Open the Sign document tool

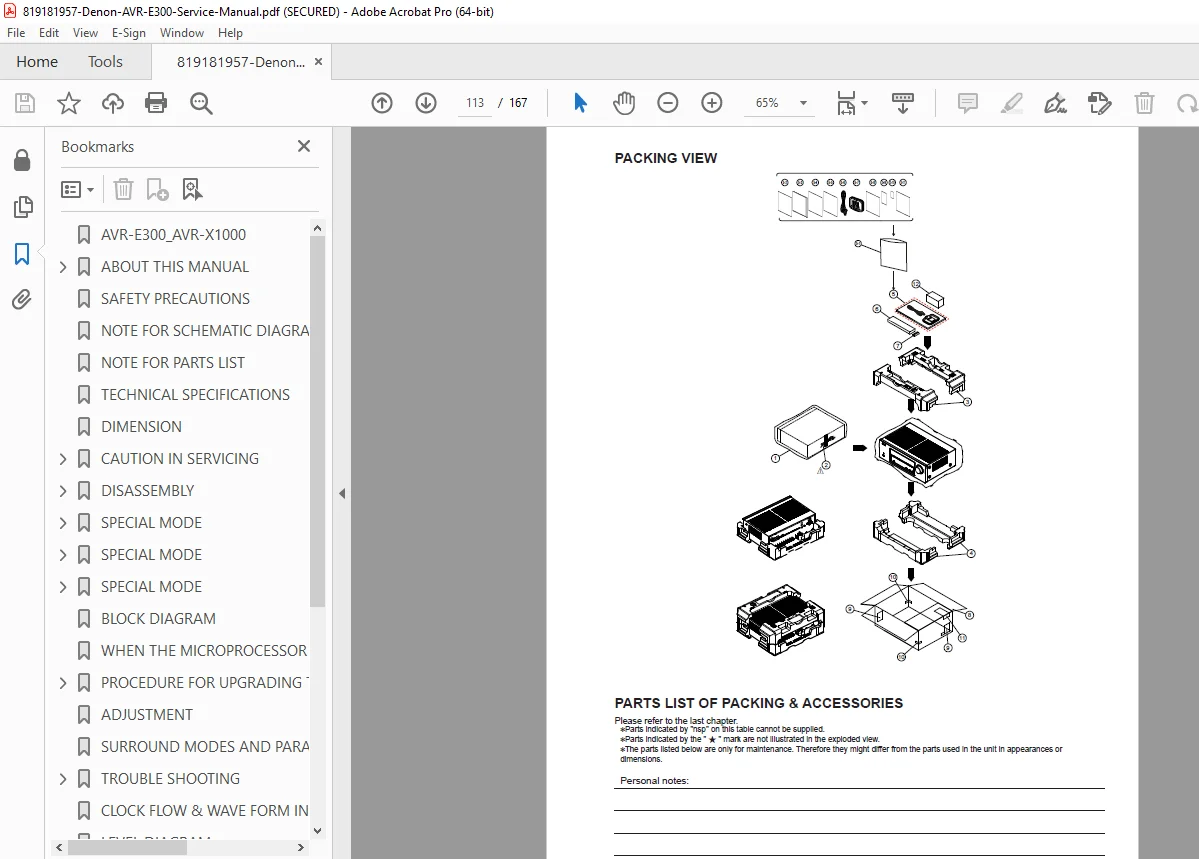click(1055, 102)
